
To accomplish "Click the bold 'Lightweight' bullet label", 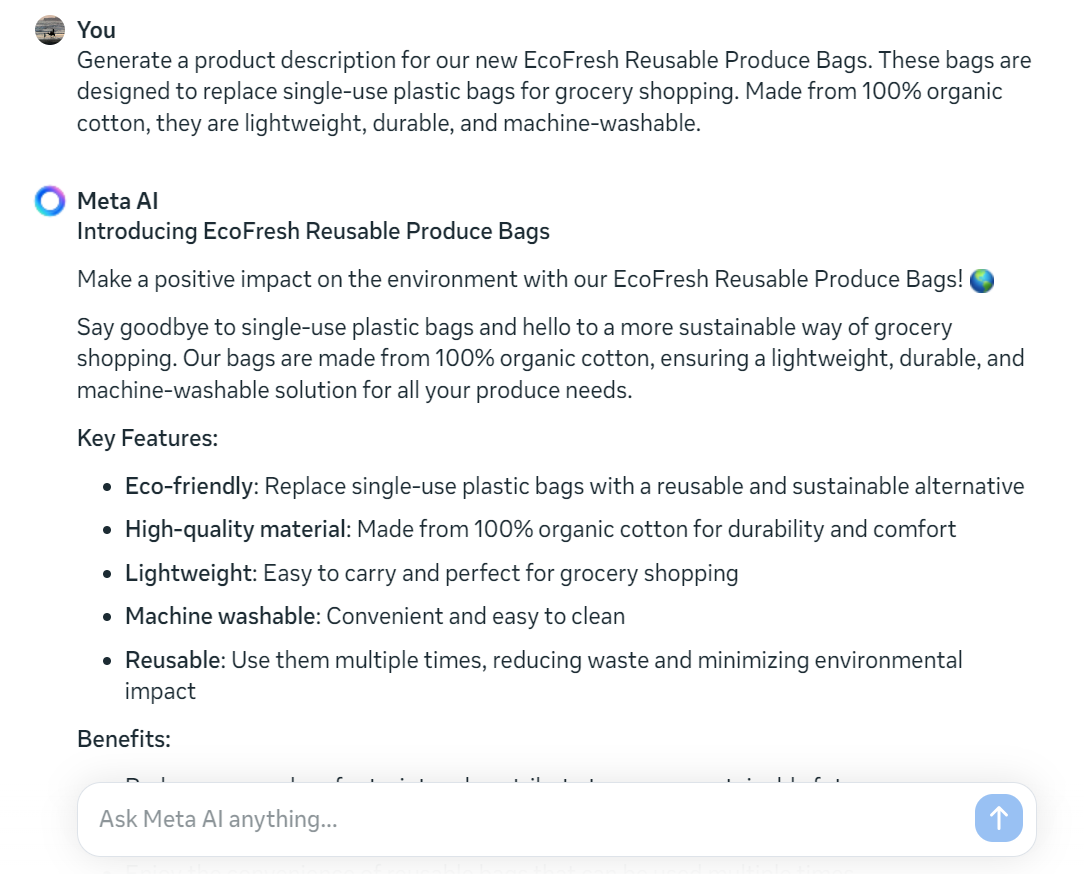I will (188, 573).
